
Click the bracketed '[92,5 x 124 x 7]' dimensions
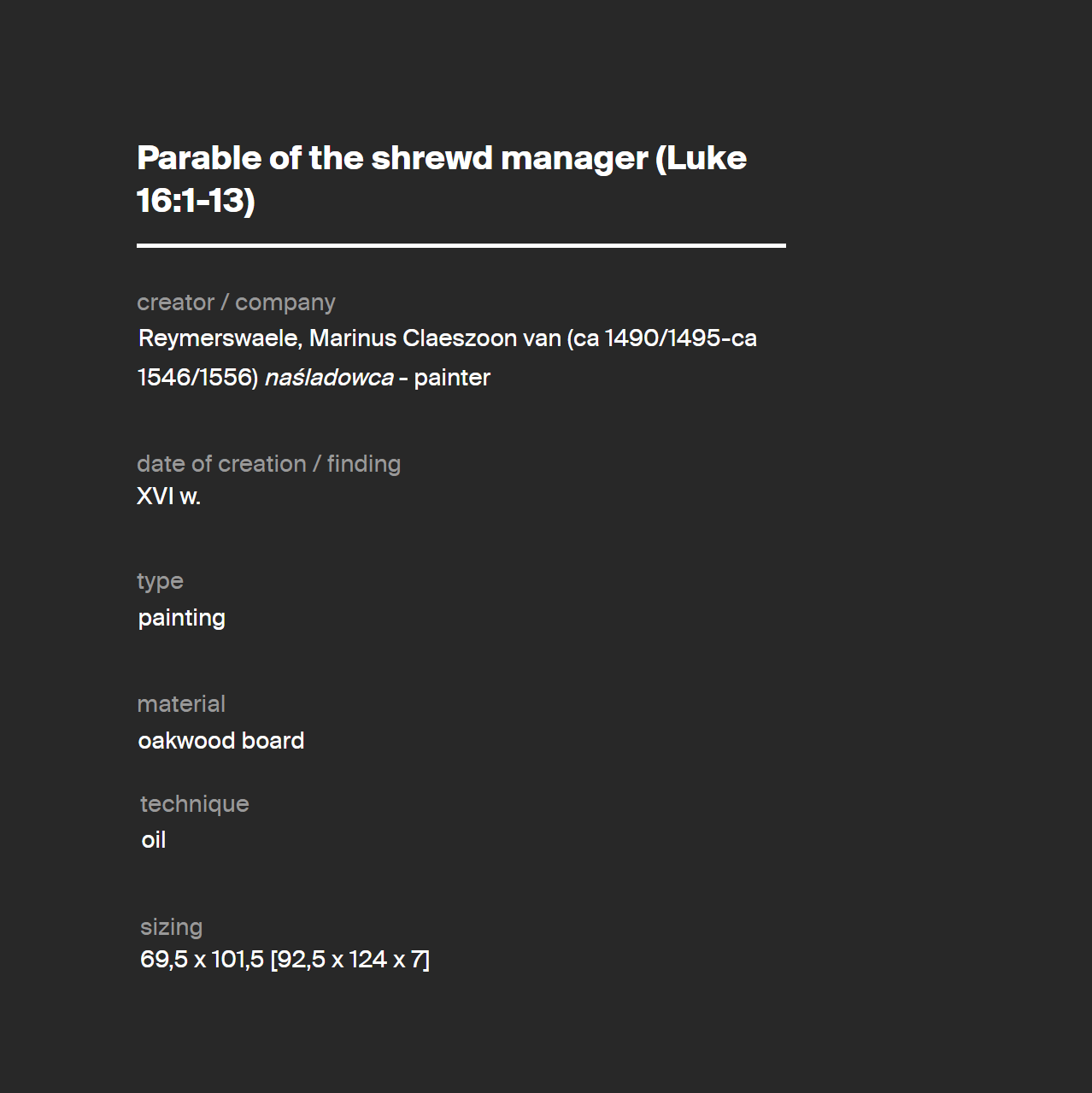[x=350, y=960]
